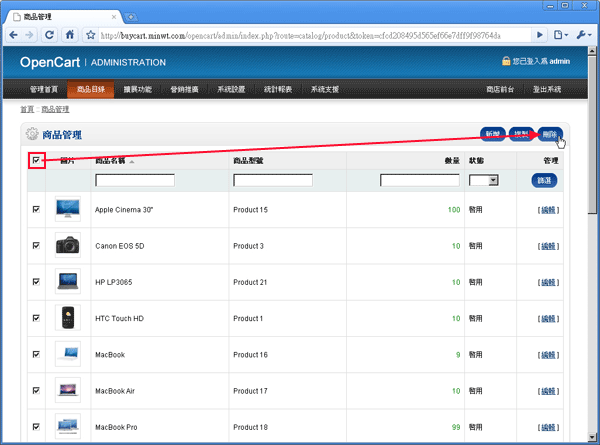
Task: Go to the 商店前台 storefront link
Action: click(x=500, y=89)
